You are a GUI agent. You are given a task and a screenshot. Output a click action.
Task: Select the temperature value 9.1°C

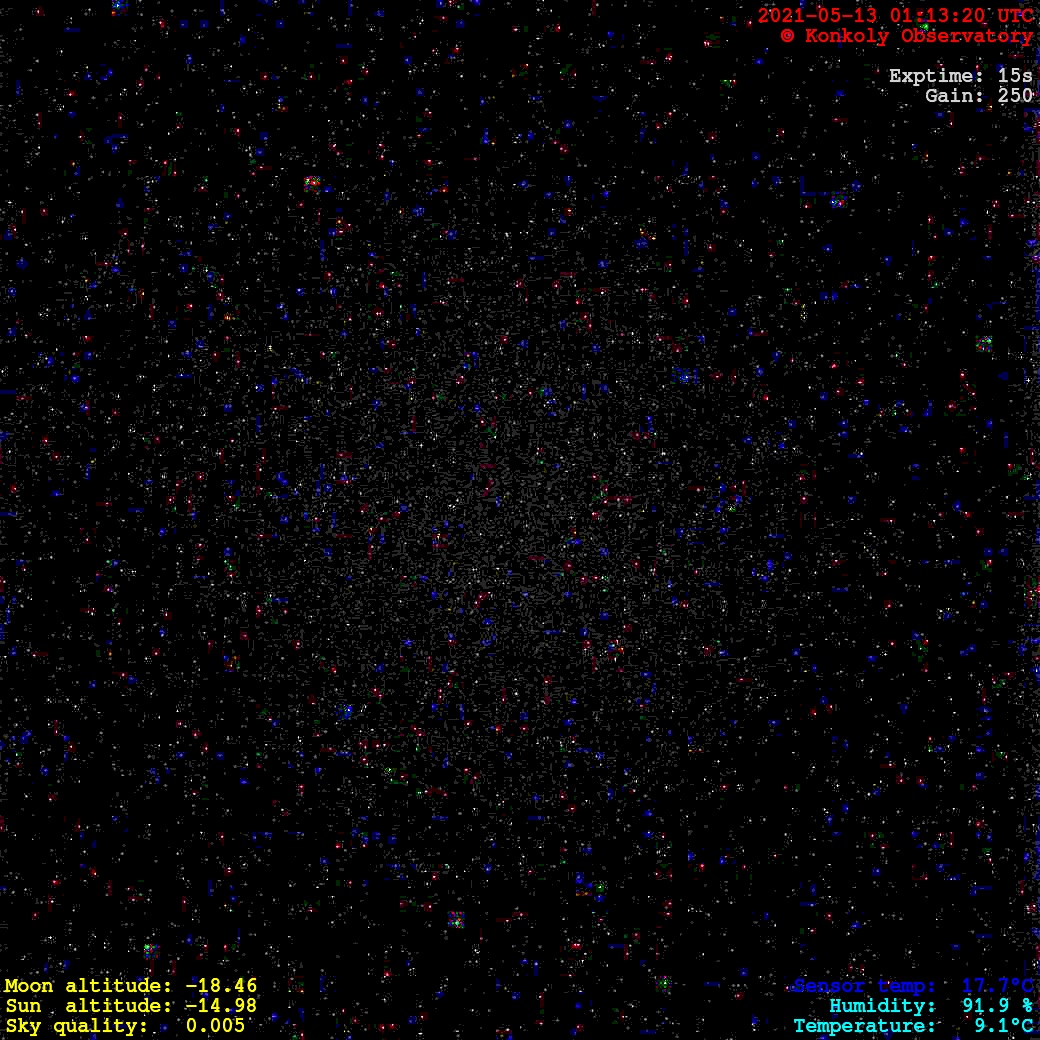point(1003,1026)
